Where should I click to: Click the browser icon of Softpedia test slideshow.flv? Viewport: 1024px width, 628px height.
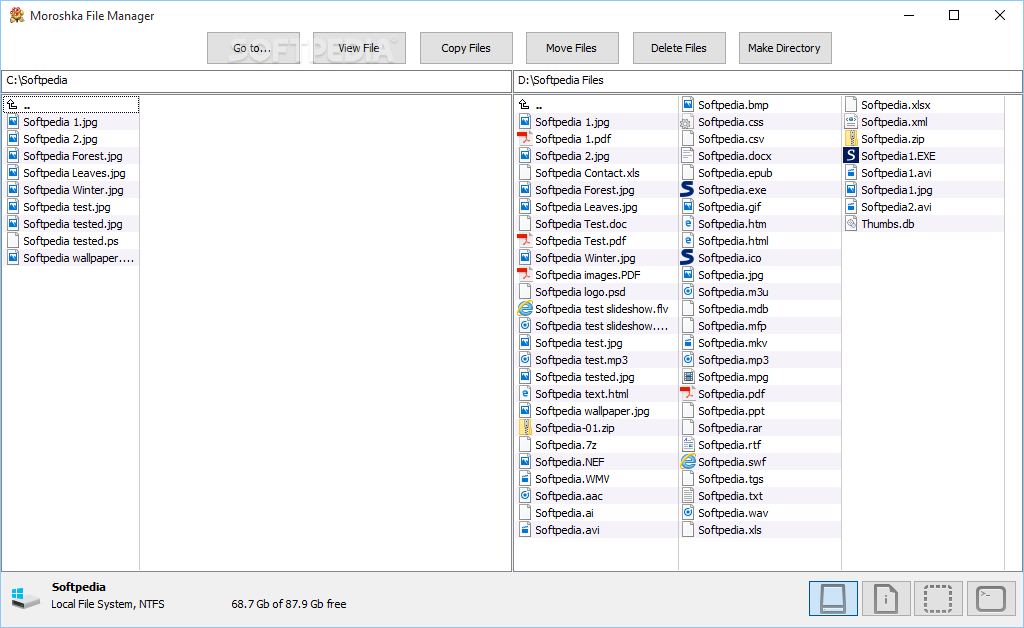[525, 309]
